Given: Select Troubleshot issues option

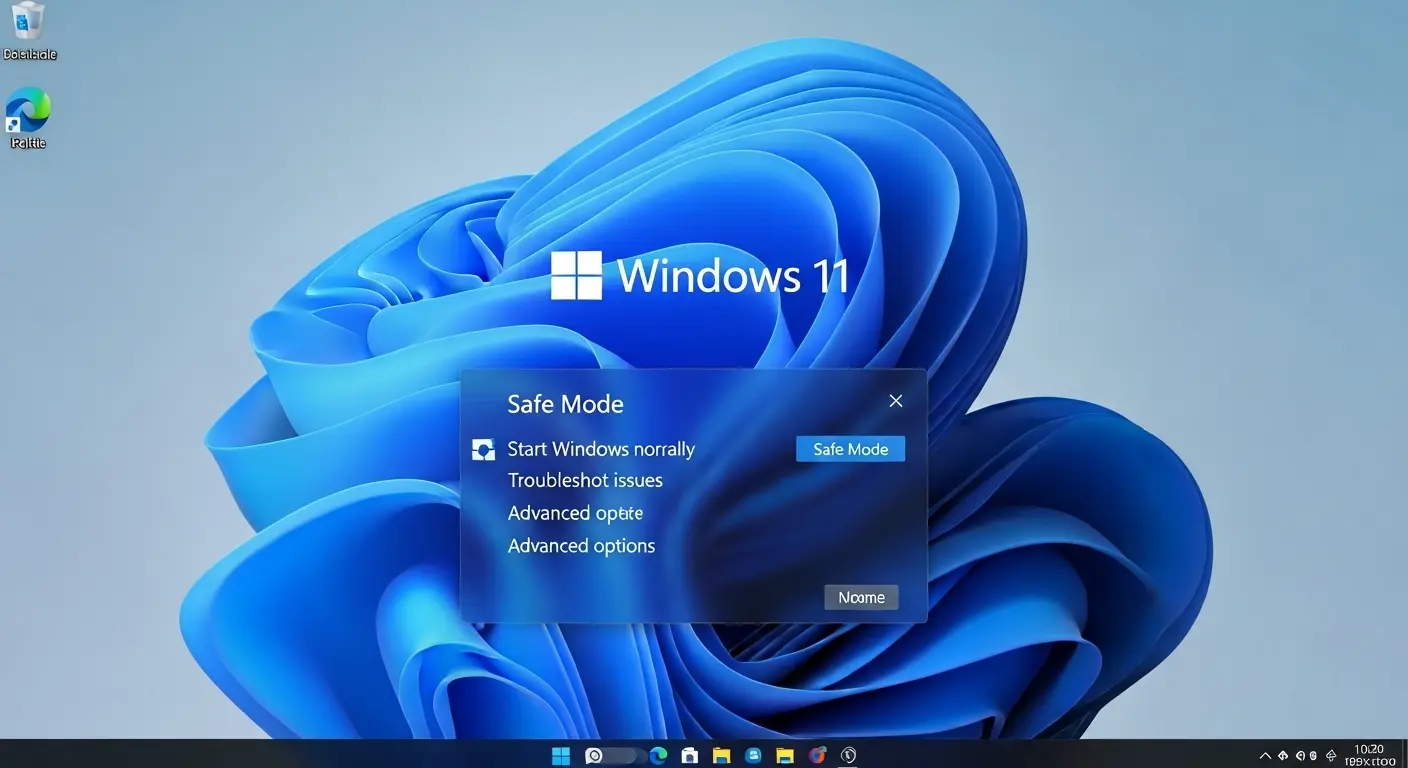Looking at the screenshot, I should (585, 480).
